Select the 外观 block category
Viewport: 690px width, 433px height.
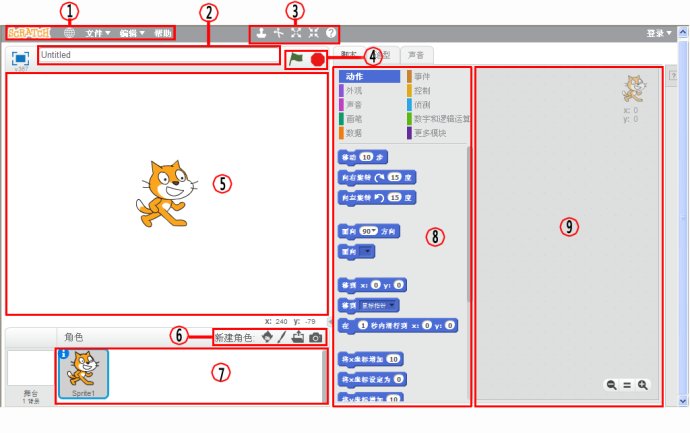(354, 91)
